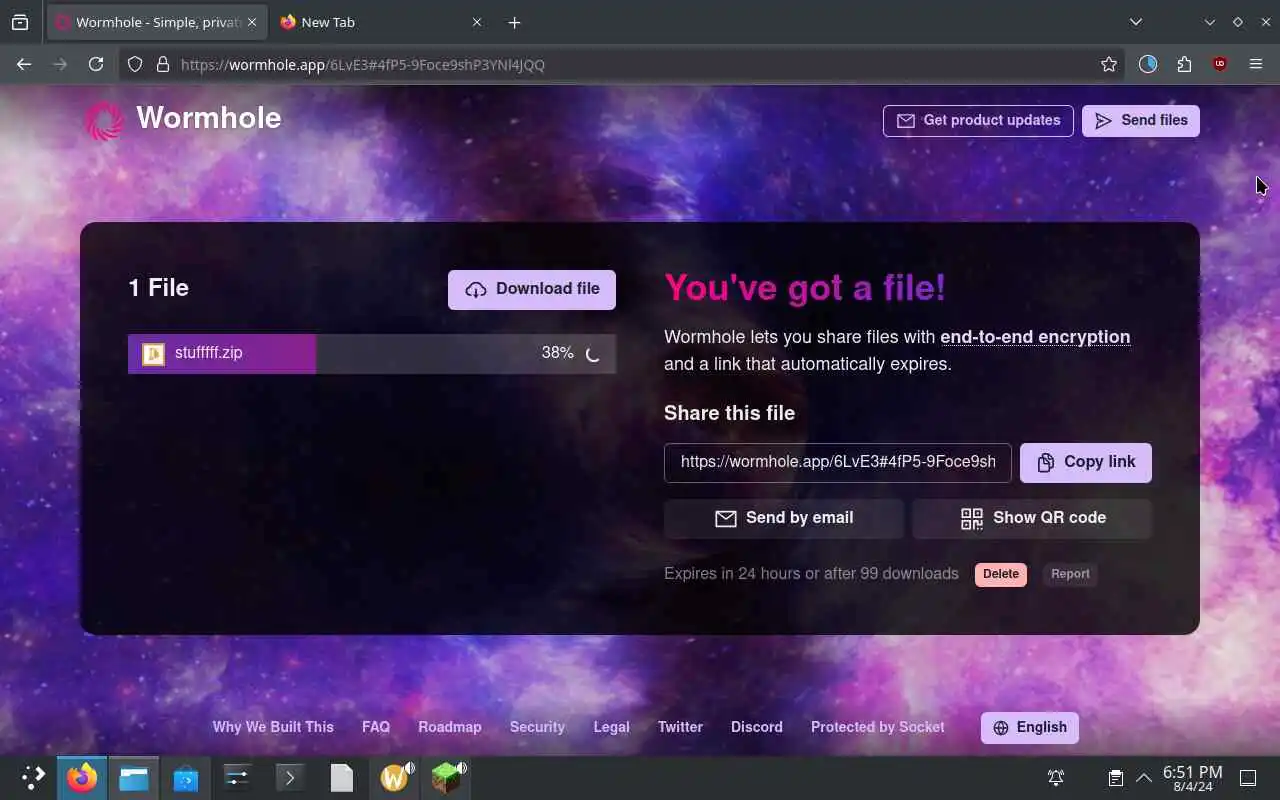The width and height of the screenshot is (1280, 800).
Task: Click the pink Delete button
Action: point(1001,574)
